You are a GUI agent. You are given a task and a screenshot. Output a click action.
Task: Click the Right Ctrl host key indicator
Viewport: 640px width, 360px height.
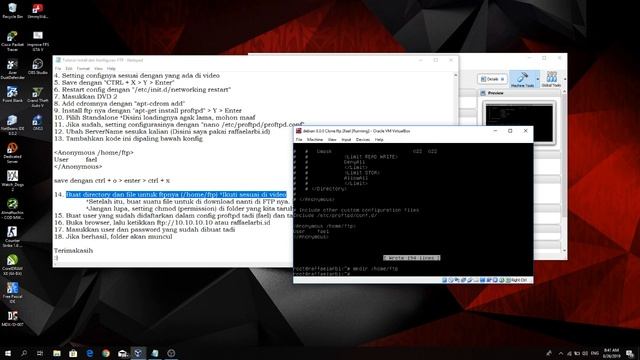coord(518,280)
